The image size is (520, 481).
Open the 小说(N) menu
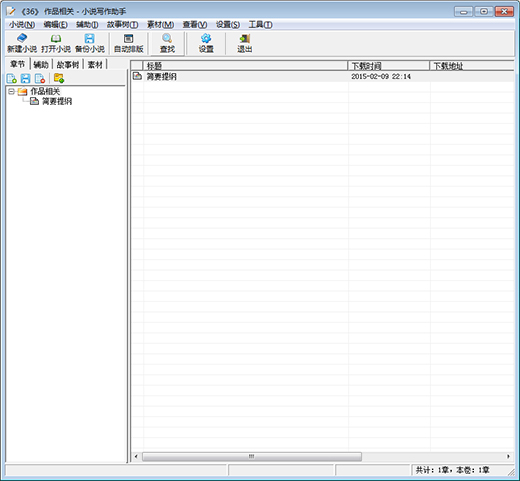click(x=22, y=25)
